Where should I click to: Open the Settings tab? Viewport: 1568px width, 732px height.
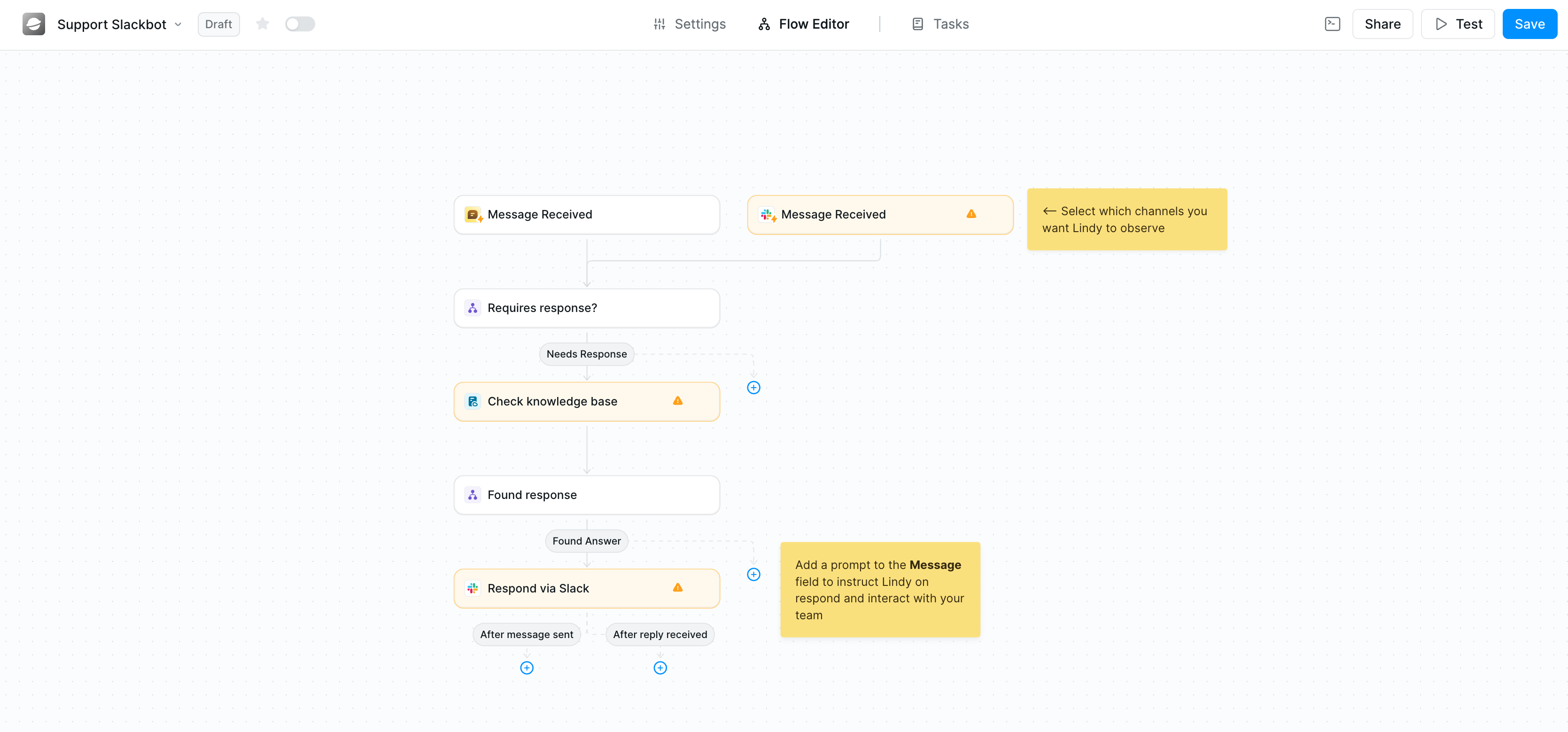pyautogui.click(x=689, y=24)
